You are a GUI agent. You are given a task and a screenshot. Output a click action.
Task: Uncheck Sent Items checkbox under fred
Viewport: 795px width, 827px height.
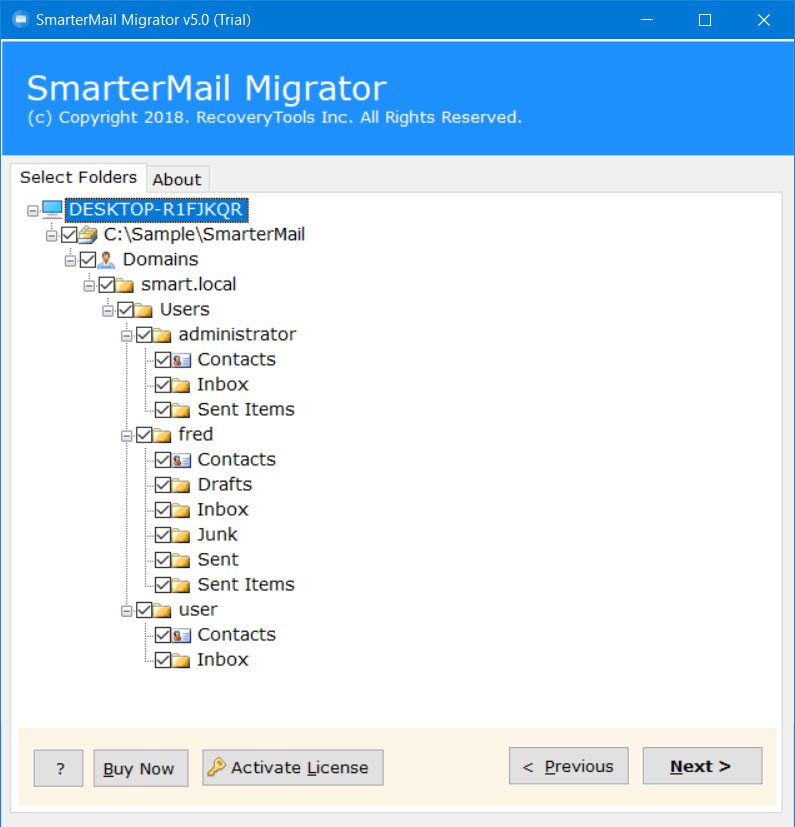(x=162, y=585)
